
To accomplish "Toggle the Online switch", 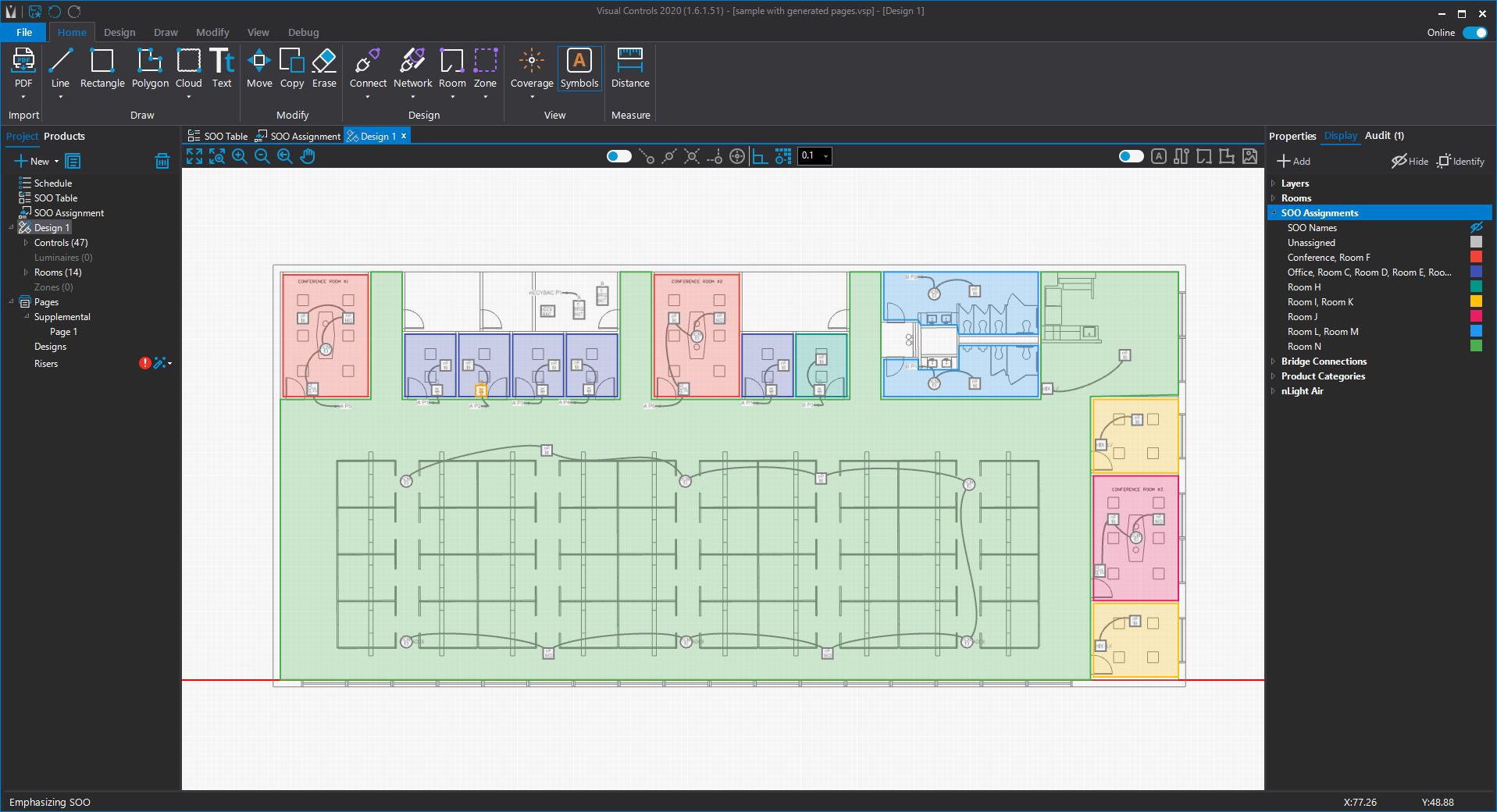I will 1474,33.
